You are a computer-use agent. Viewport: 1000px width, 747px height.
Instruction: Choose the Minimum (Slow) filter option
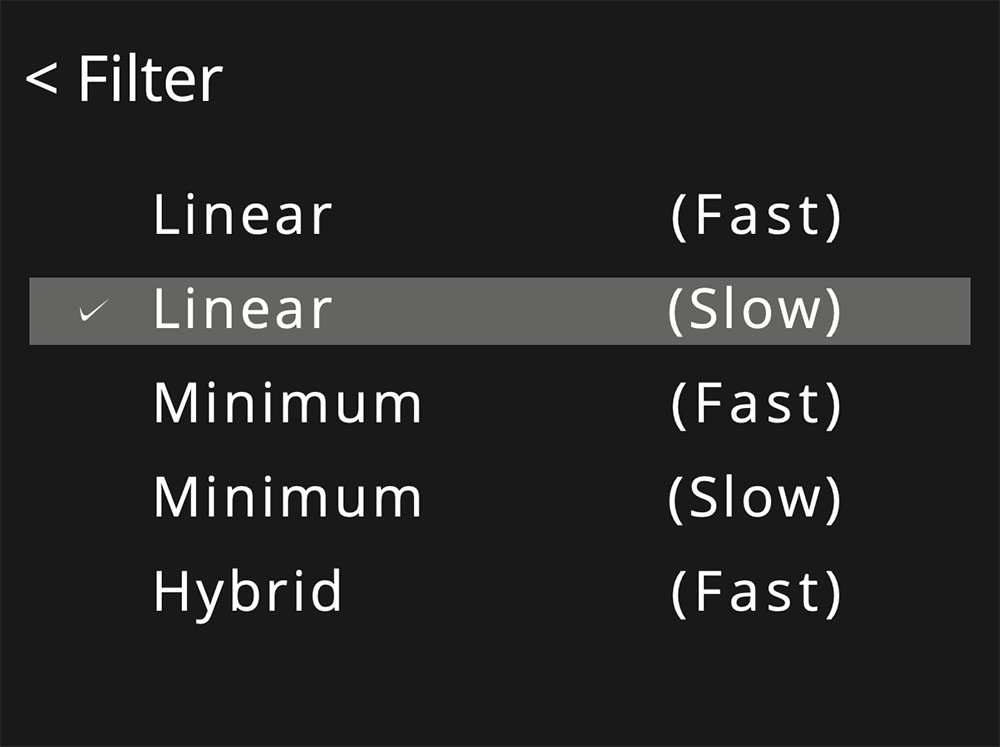[497, 498]
